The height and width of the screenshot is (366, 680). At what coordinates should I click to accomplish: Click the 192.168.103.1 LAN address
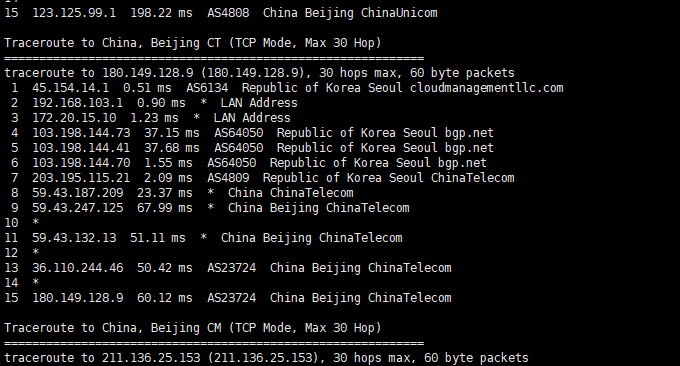[x=78, y=103]
